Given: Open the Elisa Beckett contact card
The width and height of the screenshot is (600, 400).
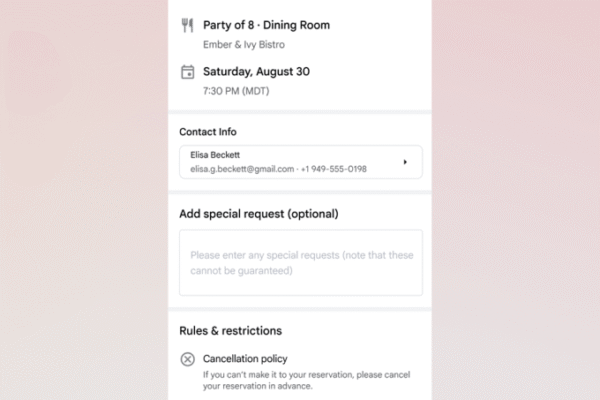Looking at the screenshot, I should (301, 162).
